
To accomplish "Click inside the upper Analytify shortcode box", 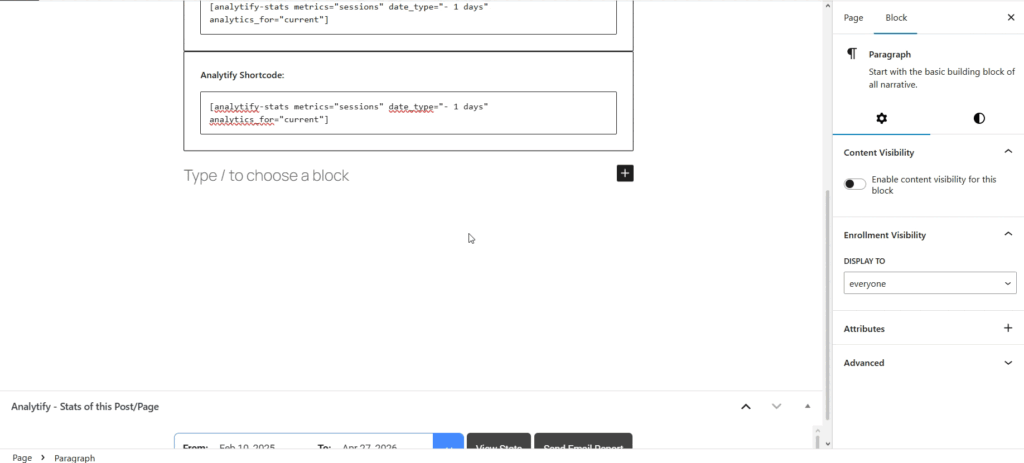I will coord(408,17).
